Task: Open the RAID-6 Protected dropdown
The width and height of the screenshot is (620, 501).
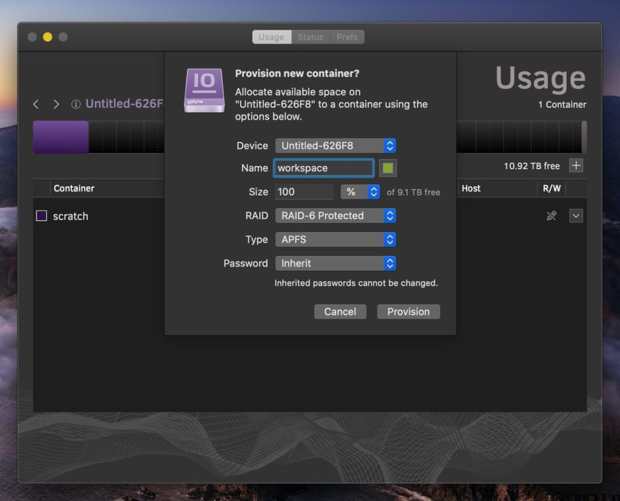Action: 336,216
